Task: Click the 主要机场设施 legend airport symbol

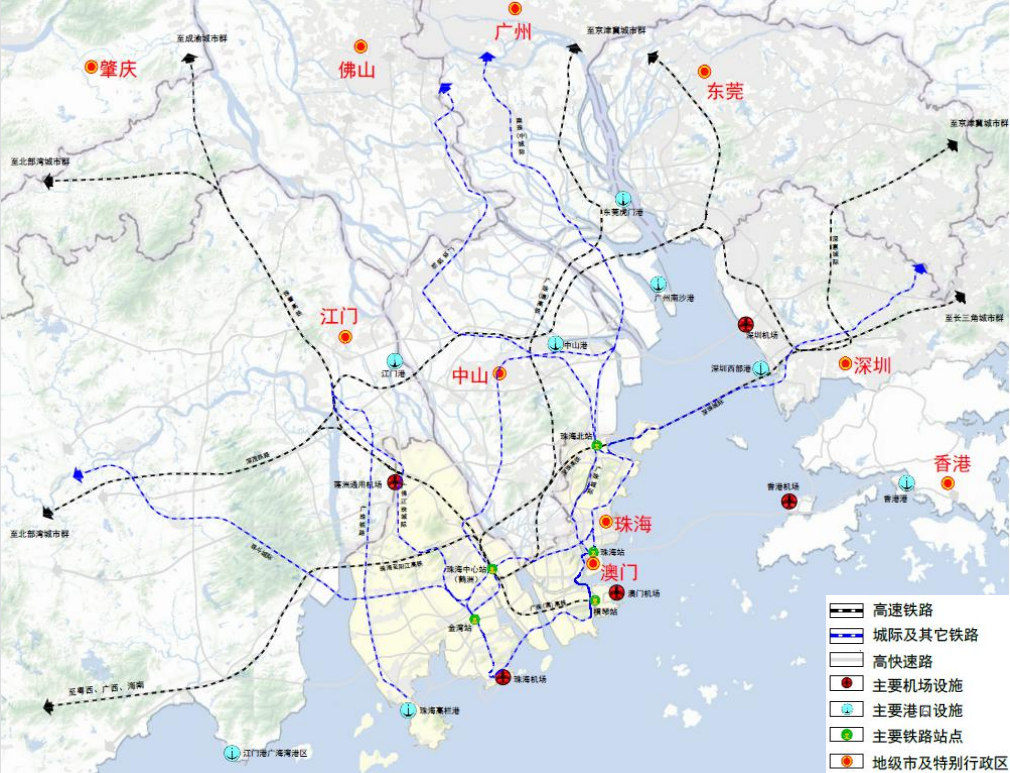Action: (x=846, y=684)
